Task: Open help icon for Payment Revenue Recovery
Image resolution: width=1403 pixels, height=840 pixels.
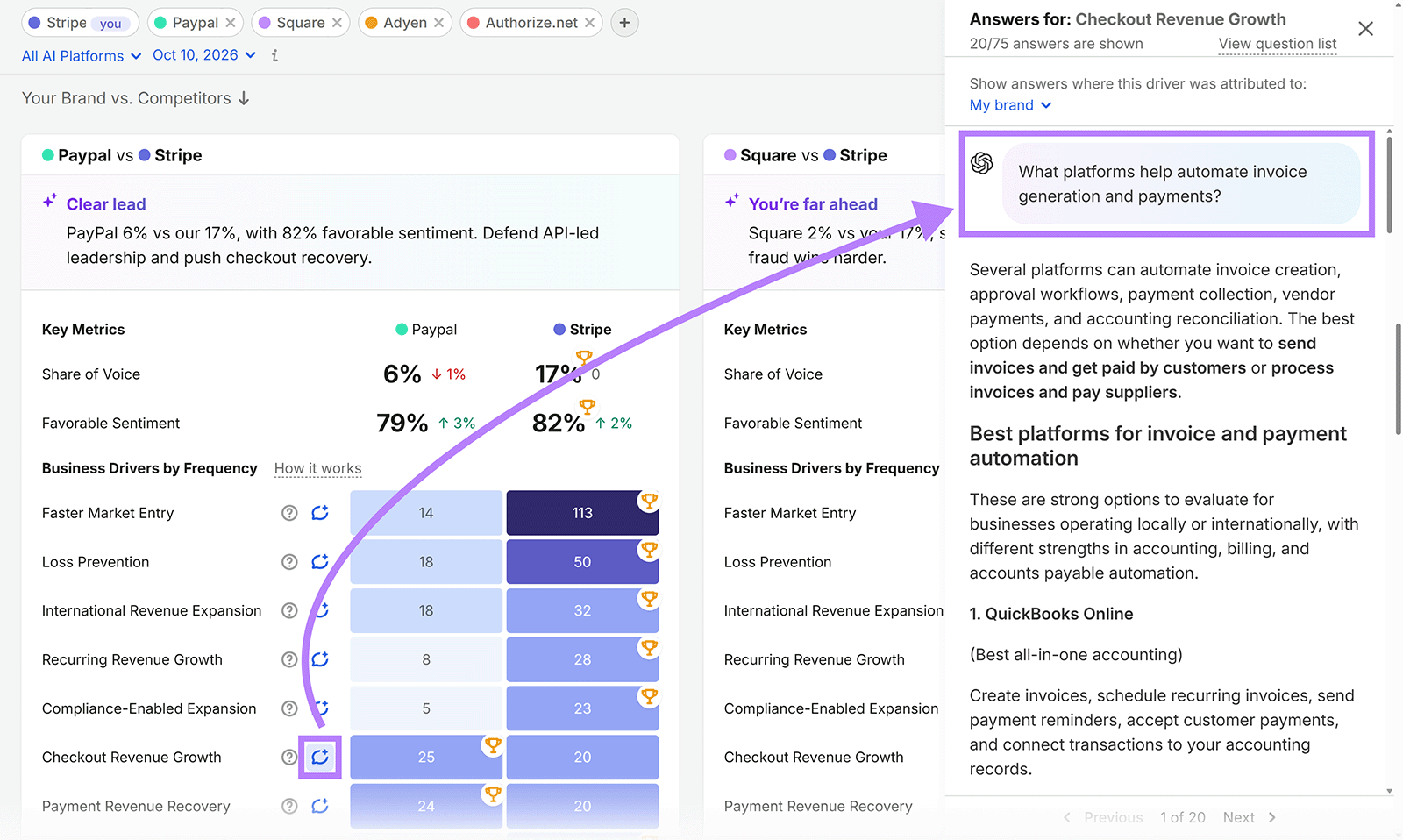Action: (x=289, y=806)
